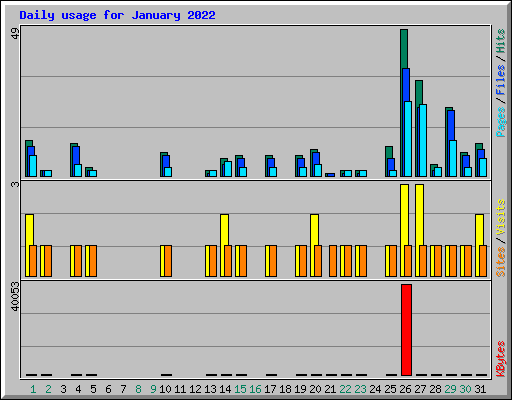The height and width of the screenshot is (400, 512).
Task: Click the "3" maximum value on visits axis
Action: (15, 184)
